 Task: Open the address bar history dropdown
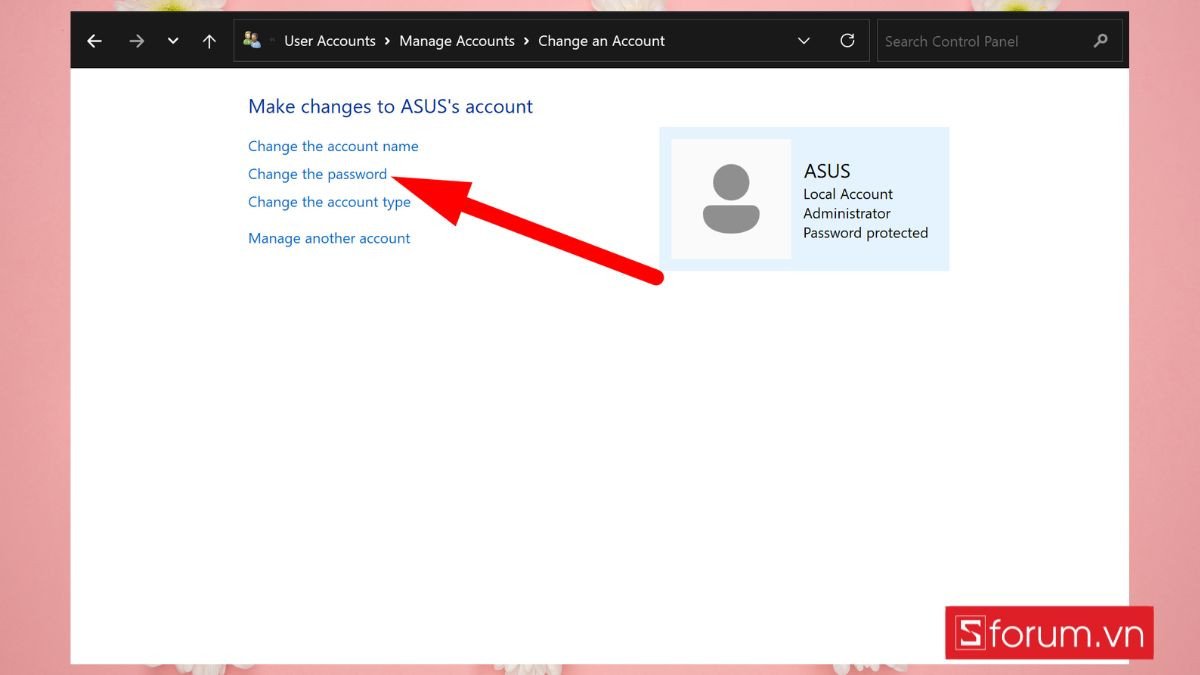pyautogui.click(x=803, y=40)
